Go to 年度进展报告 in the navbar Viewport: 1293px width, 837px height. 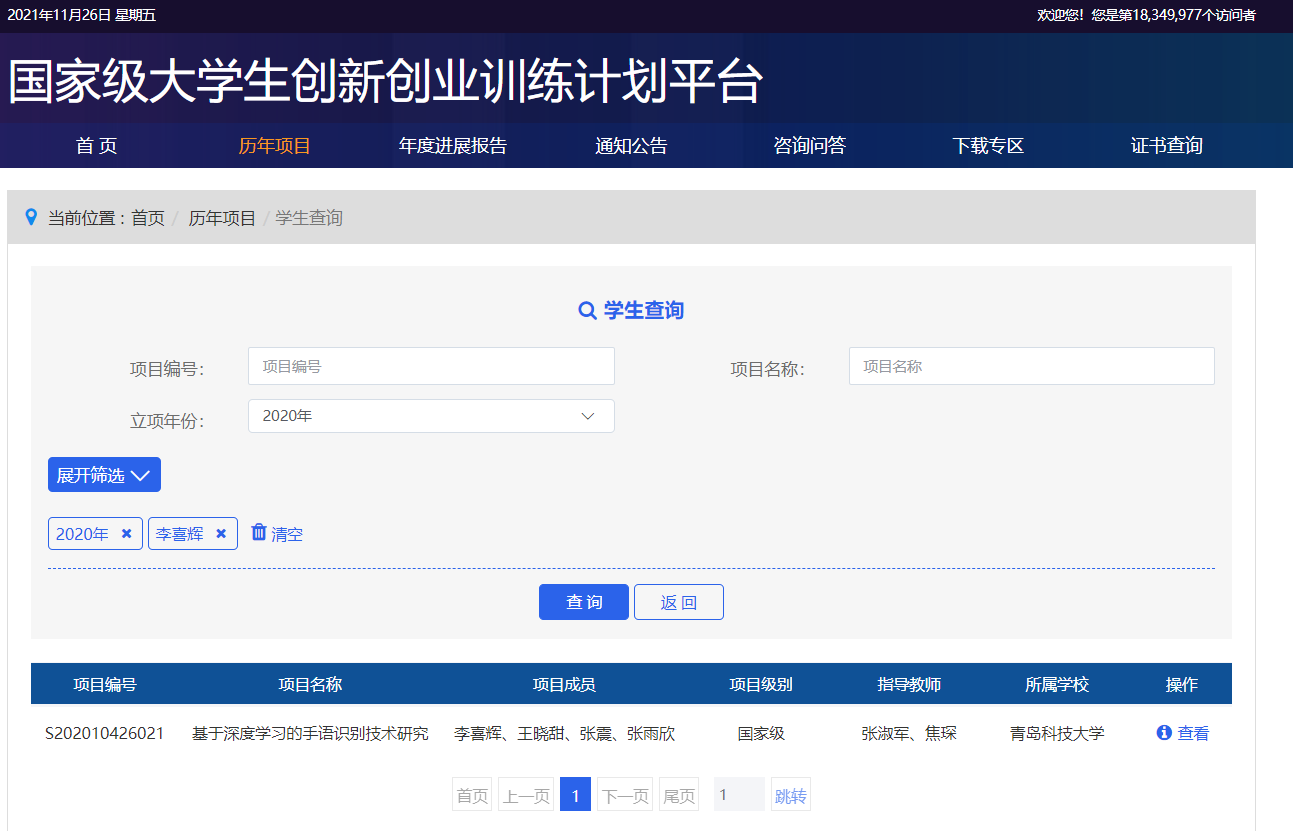[453, 146]
